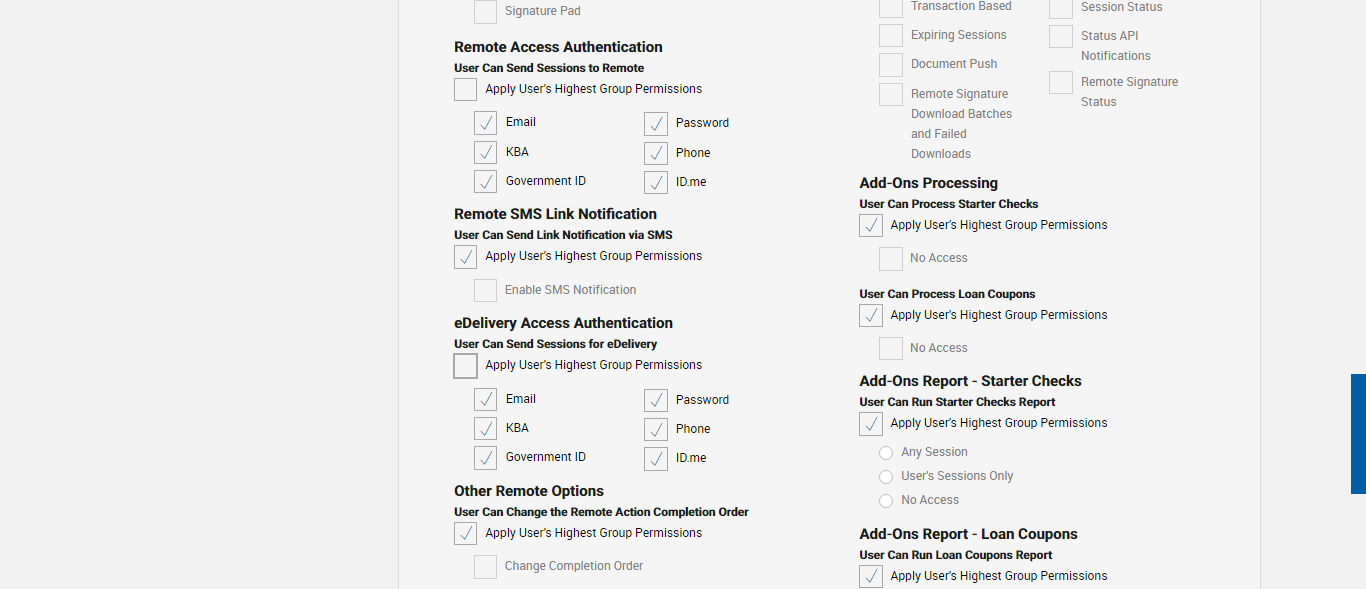Toggle Government ID under Remote Access Authentication
The image size is (1366, 589).
(486, 182)
